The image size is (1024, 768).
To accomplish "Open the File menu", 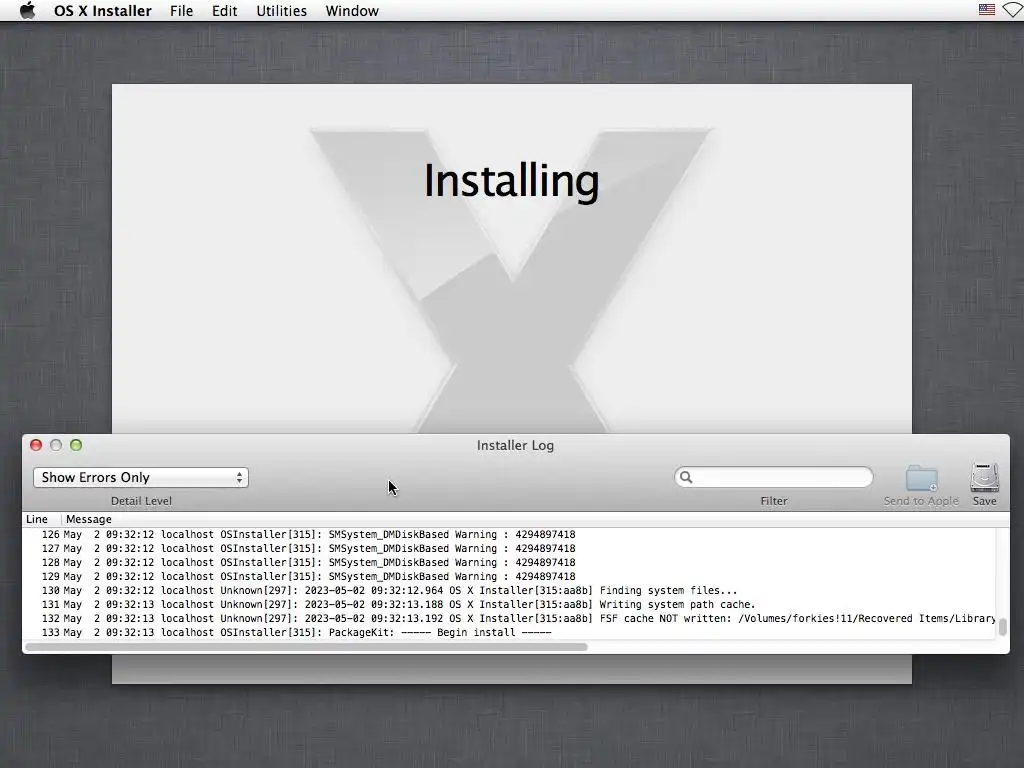I will click(x=182, y=11).
